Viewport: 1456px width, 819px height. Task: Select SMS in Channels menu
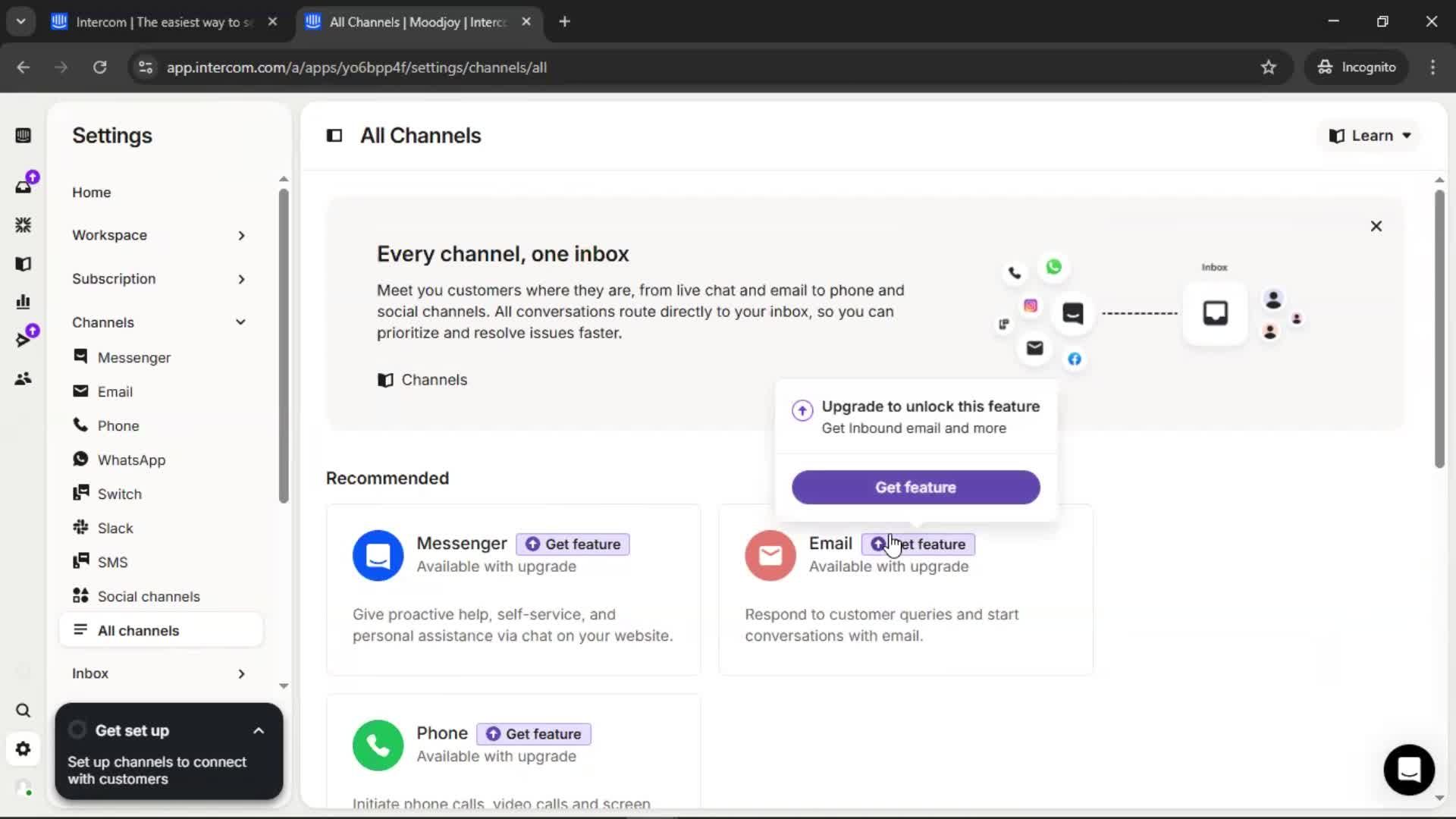click(x=112, y=563)
